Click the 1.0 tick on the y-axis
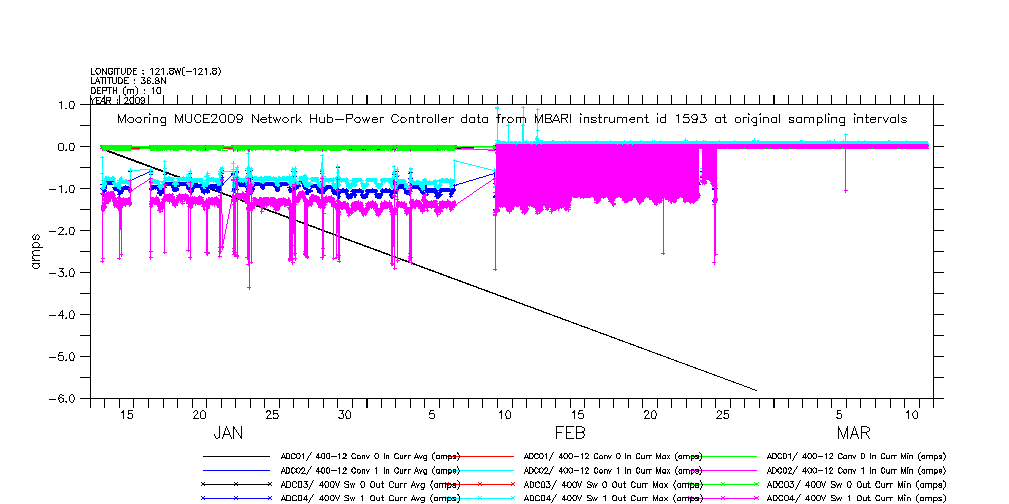Viewport: 1009px width, 504px height. [68, 105]
